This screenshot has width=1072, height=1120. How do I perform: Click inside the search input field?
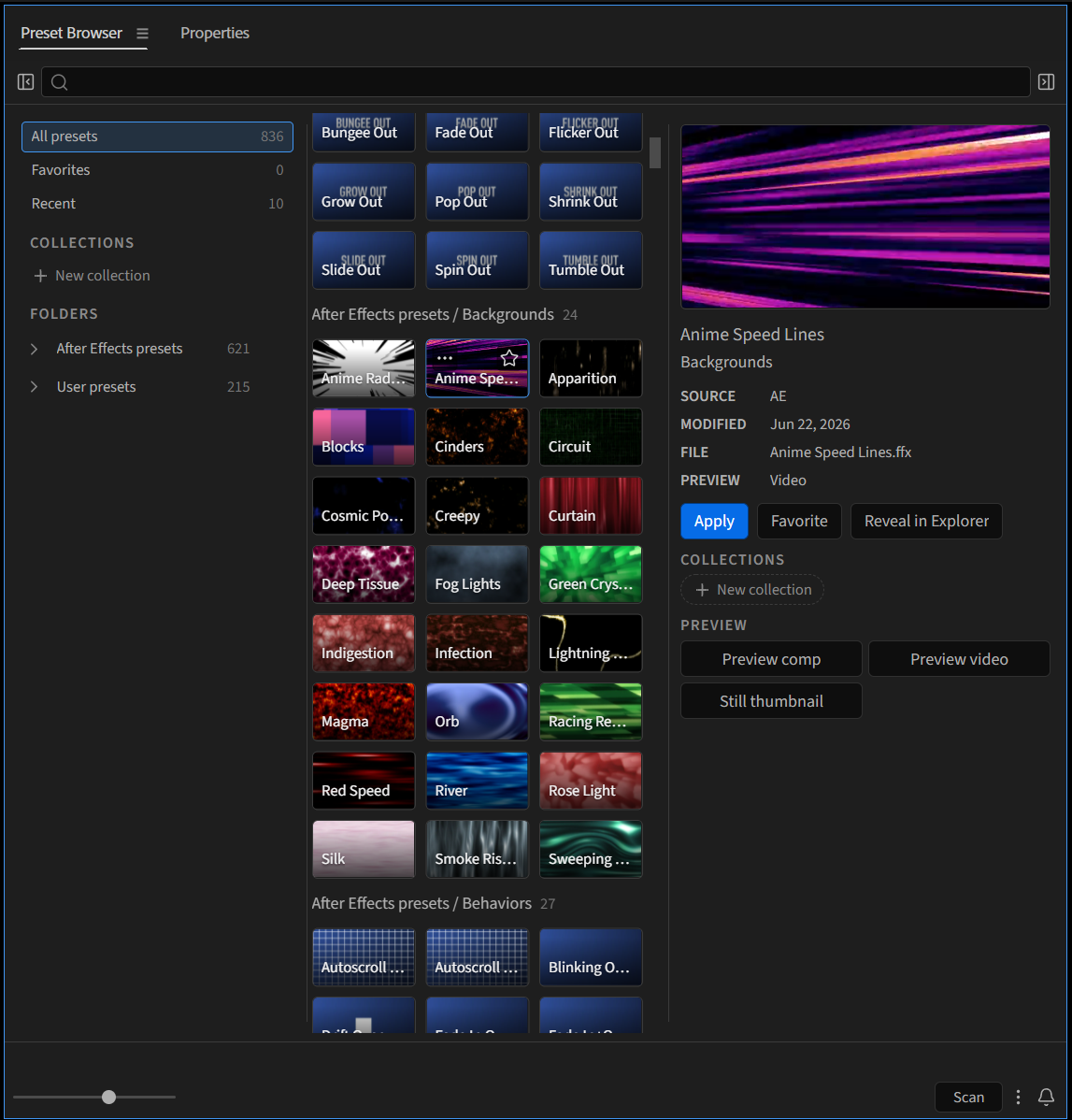[536, 82]
